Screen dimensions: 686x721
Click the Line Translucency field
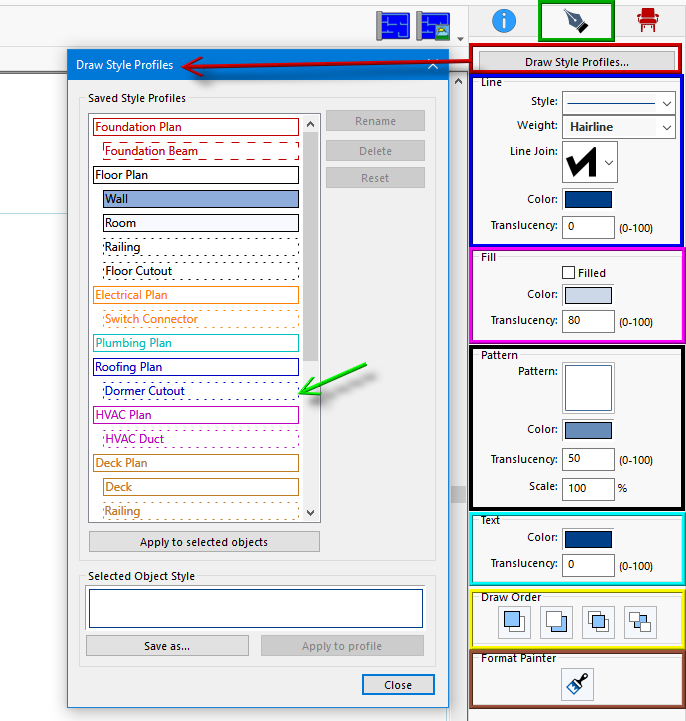[588, 227]
